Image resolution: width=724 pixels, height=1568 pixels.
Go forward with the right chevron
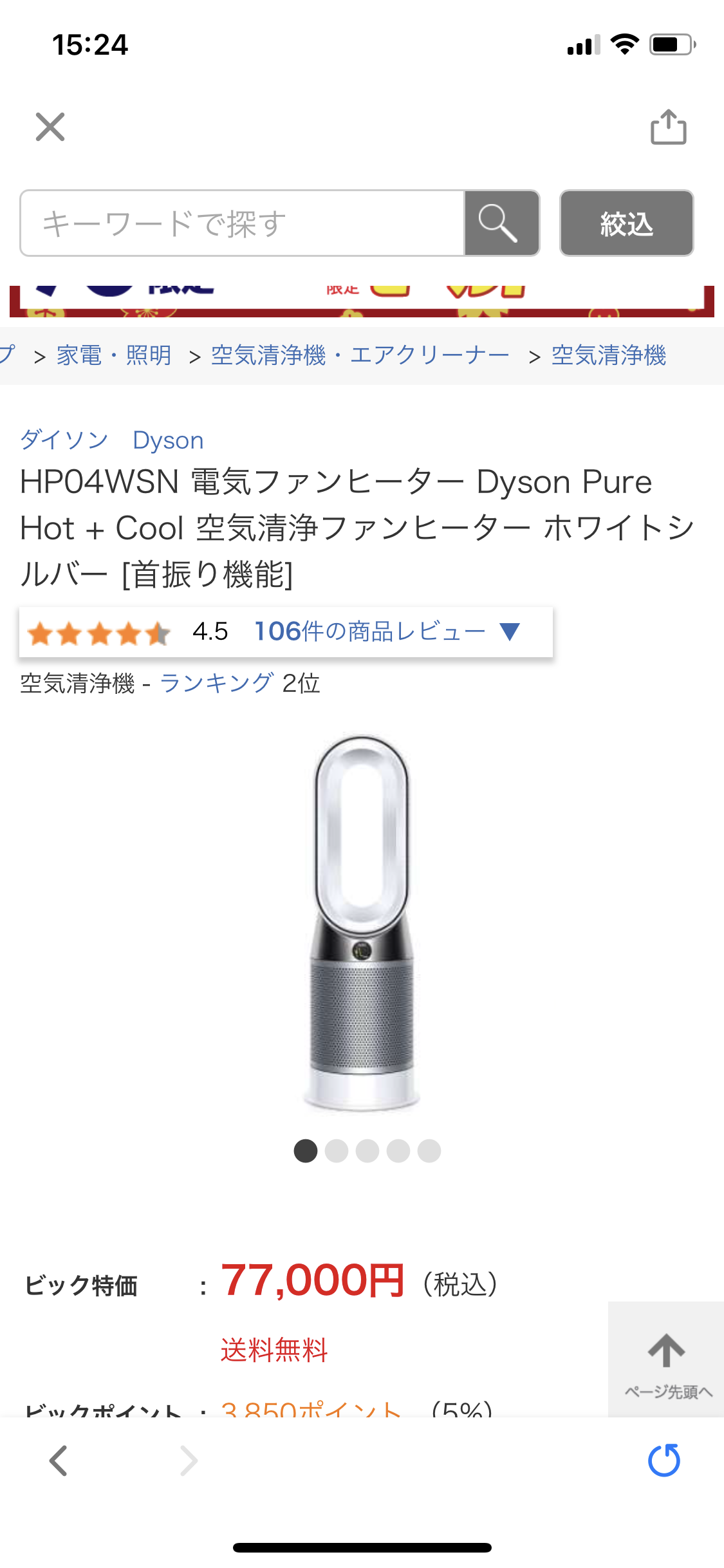188,1461
